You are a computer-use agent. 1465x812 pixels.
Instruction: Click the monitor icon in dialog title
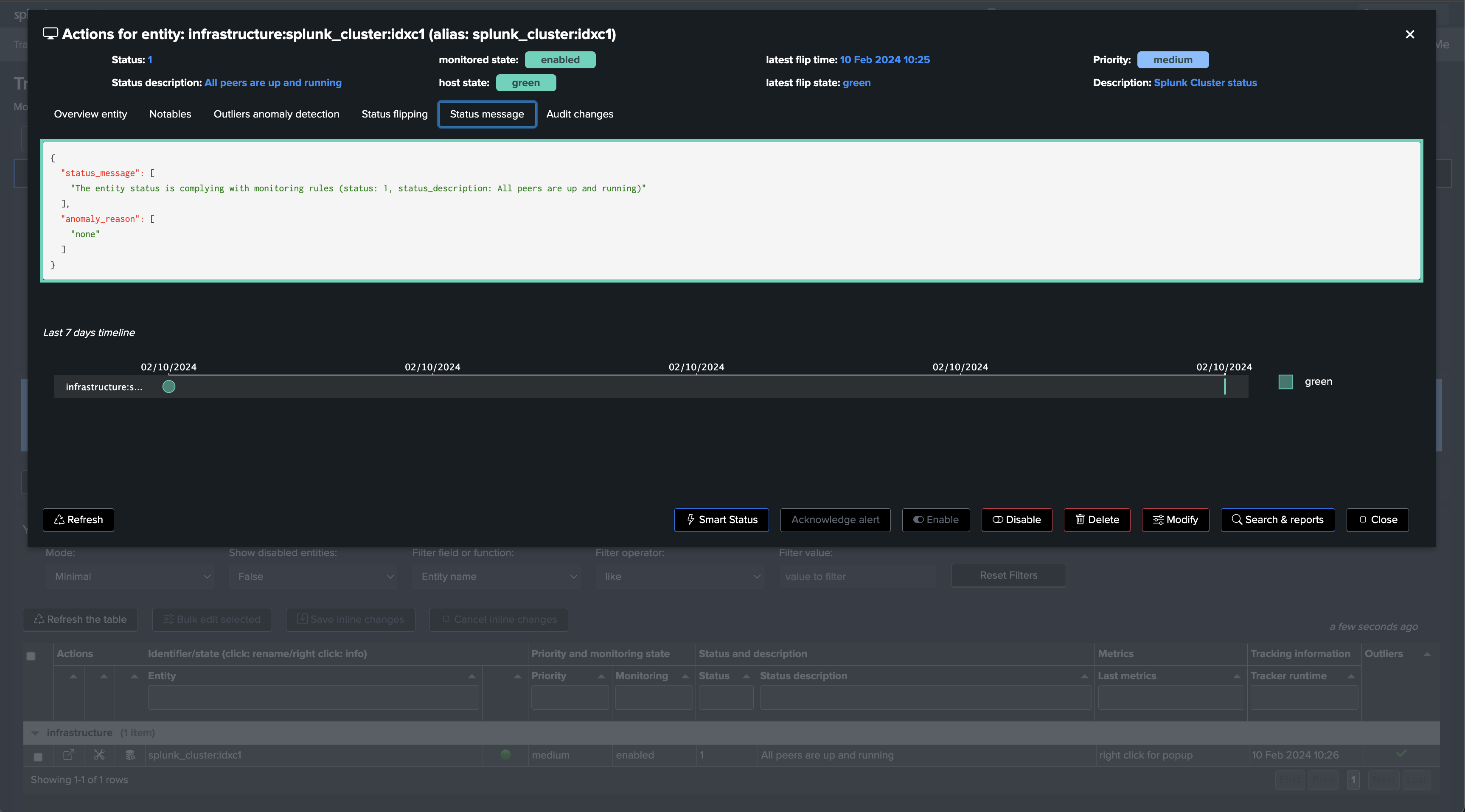[x=51, y=34]
